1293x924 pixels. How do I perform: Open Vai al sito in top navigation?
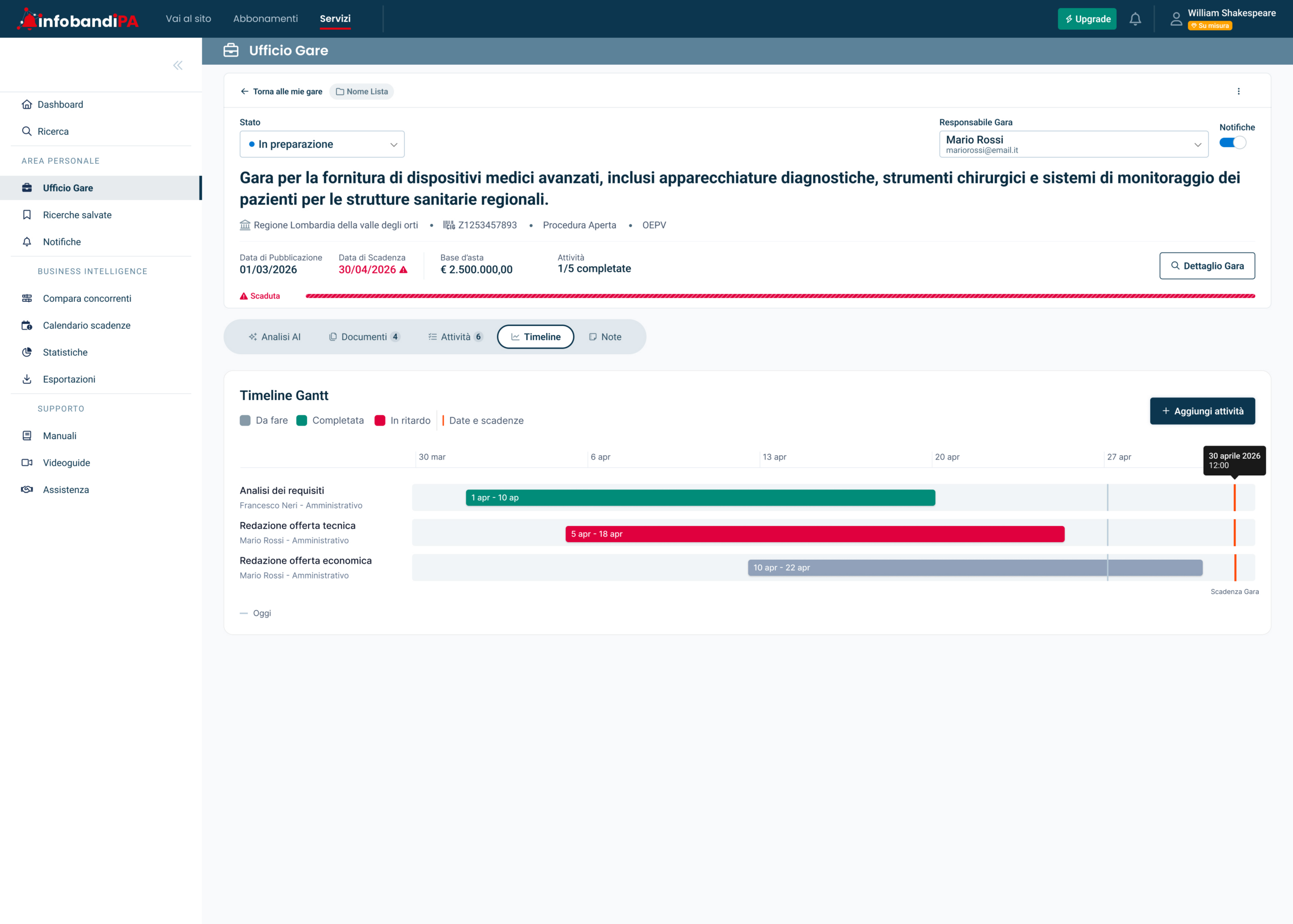188,19
